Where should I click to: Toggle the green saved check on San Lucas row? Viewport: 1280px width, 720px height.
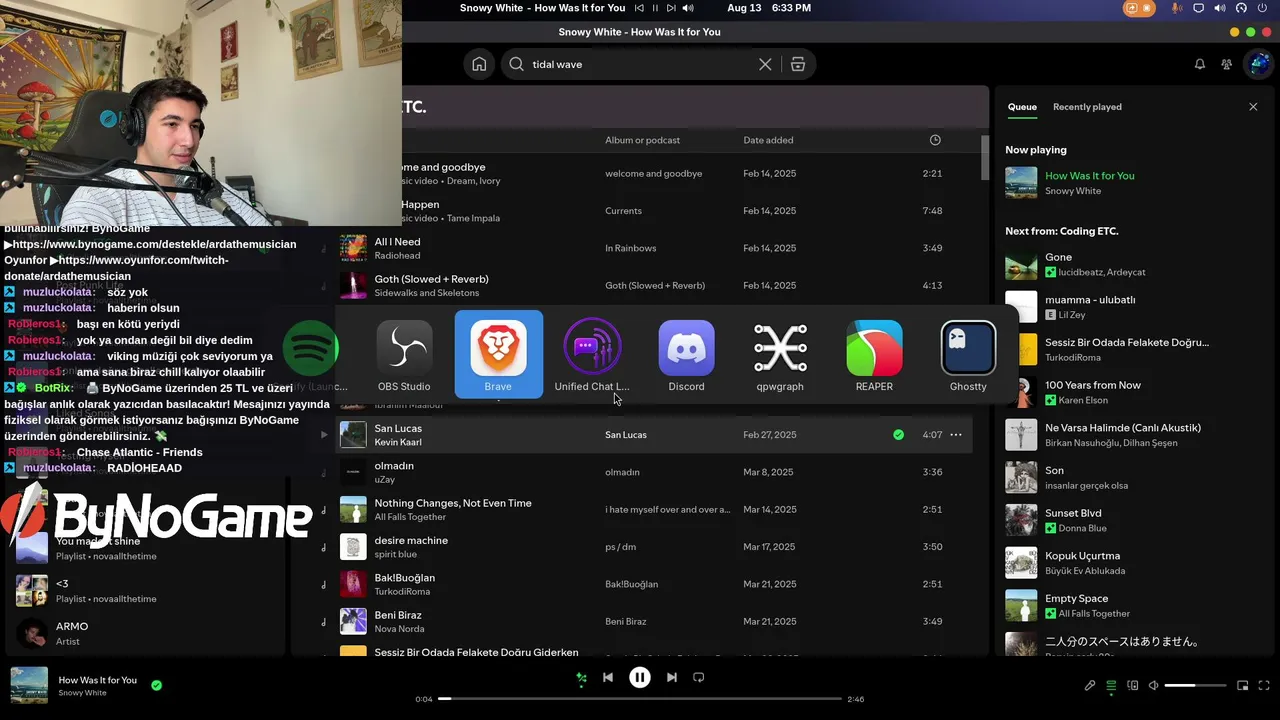click(898, 435)
